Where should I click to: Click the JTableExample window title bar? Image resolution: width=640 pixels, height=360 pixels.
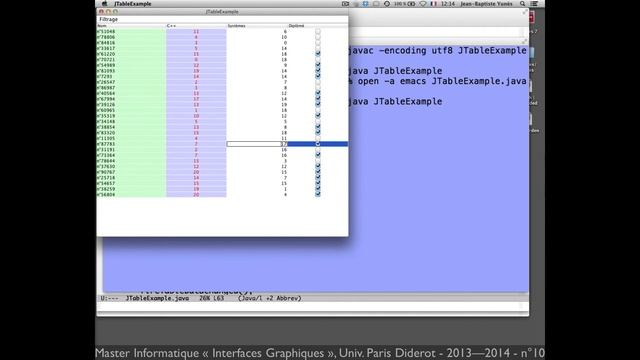[222, 12]
